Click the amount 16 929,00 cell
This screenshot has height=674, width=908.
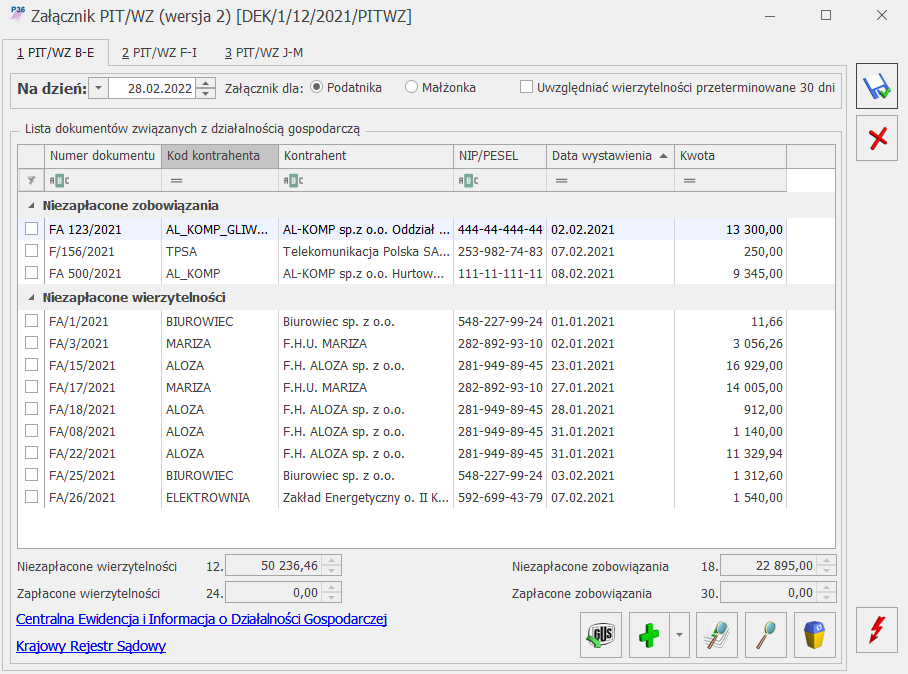730,365
